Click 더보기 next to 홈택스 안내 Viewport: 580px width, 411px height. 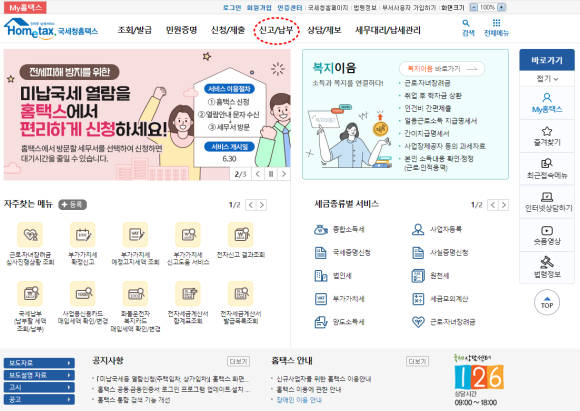(x=417, y=361)
